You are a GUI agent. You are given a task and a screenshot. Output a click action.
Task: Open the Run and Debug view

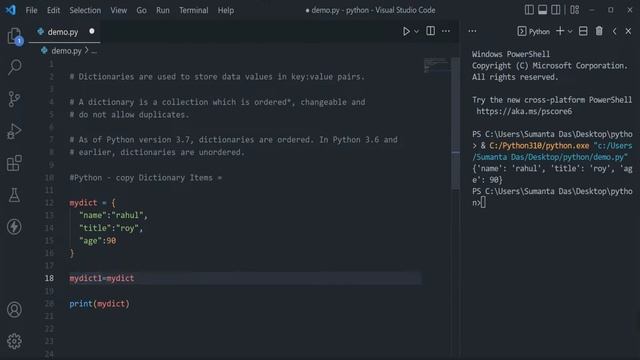[x=14, y=131]
